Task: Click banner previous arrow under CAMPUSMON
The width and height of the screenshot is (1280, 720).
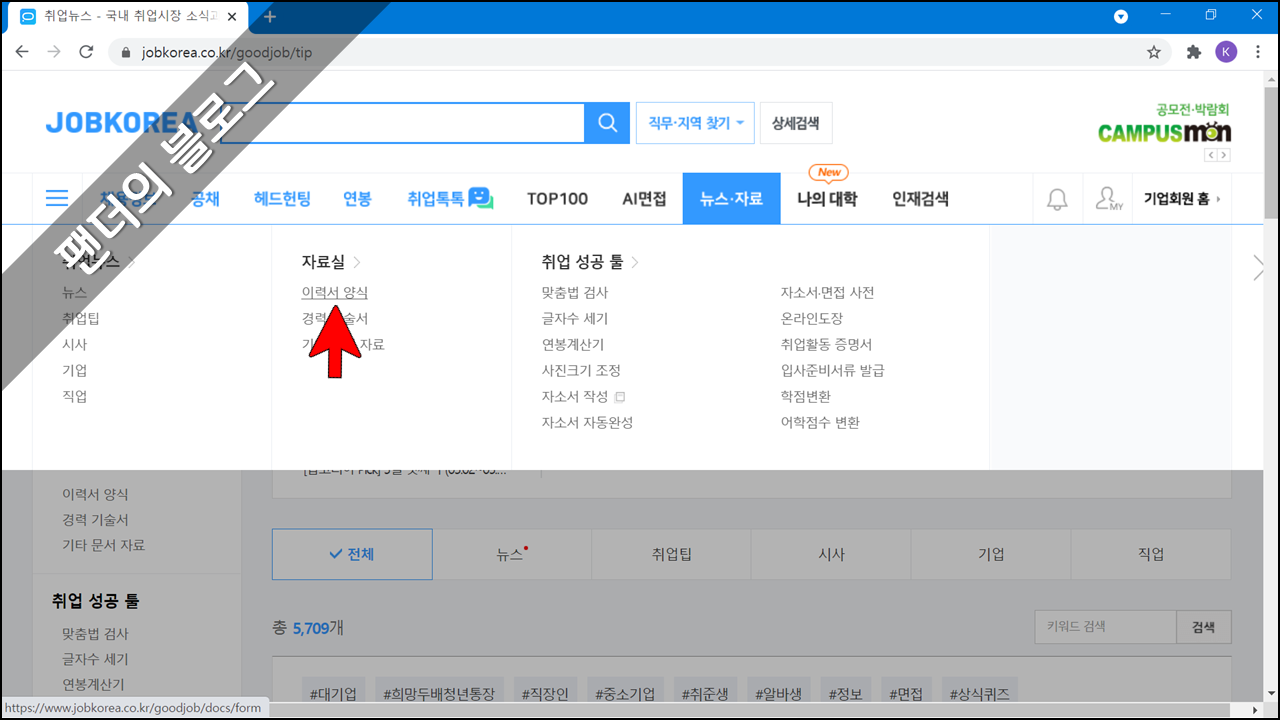Action: point(1211,155)
